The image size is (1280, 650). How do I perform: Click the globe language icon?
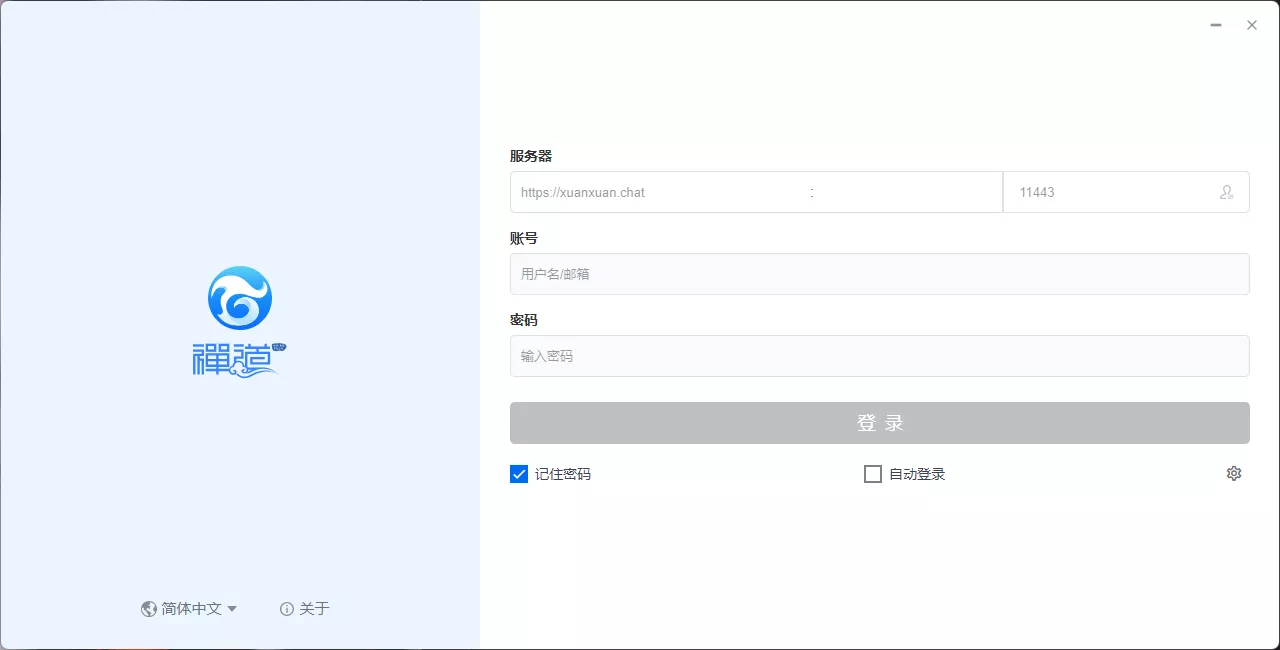click(149, 609)
